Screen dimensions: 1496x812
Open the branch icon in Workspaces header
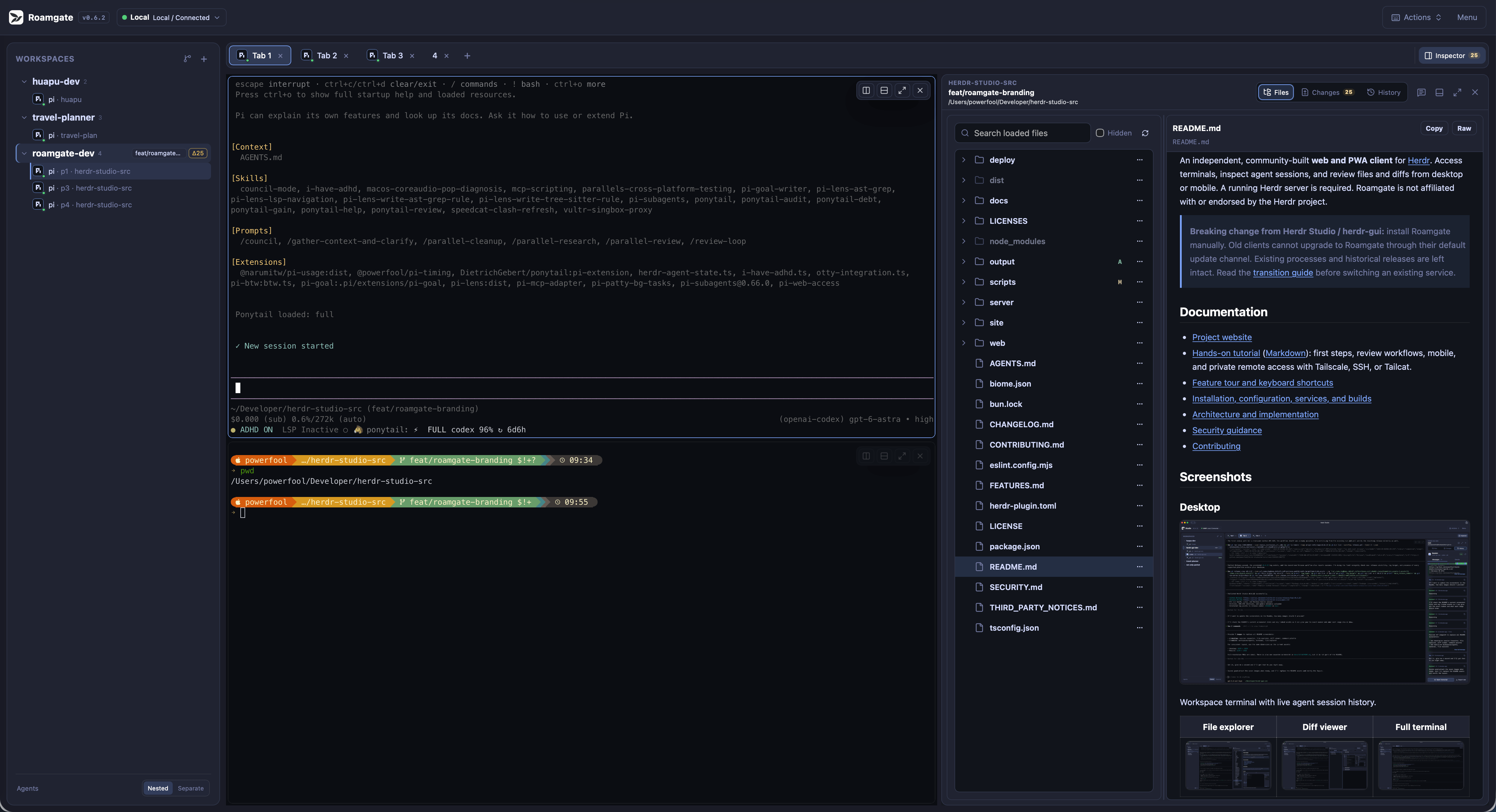click(187, 59)
